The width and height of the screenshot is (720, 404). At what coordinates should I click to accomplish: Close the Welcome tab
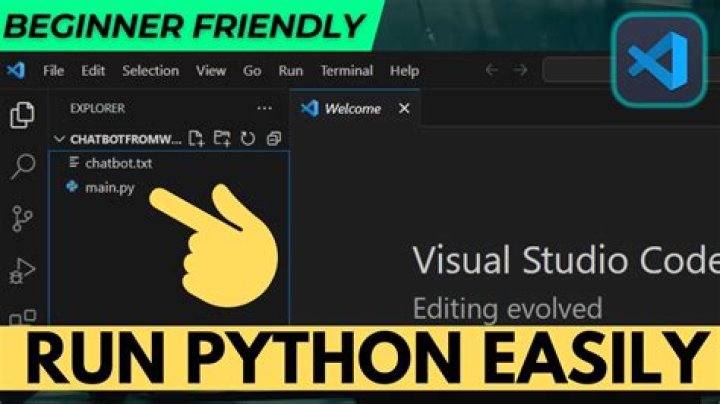[x=404, y=108]
